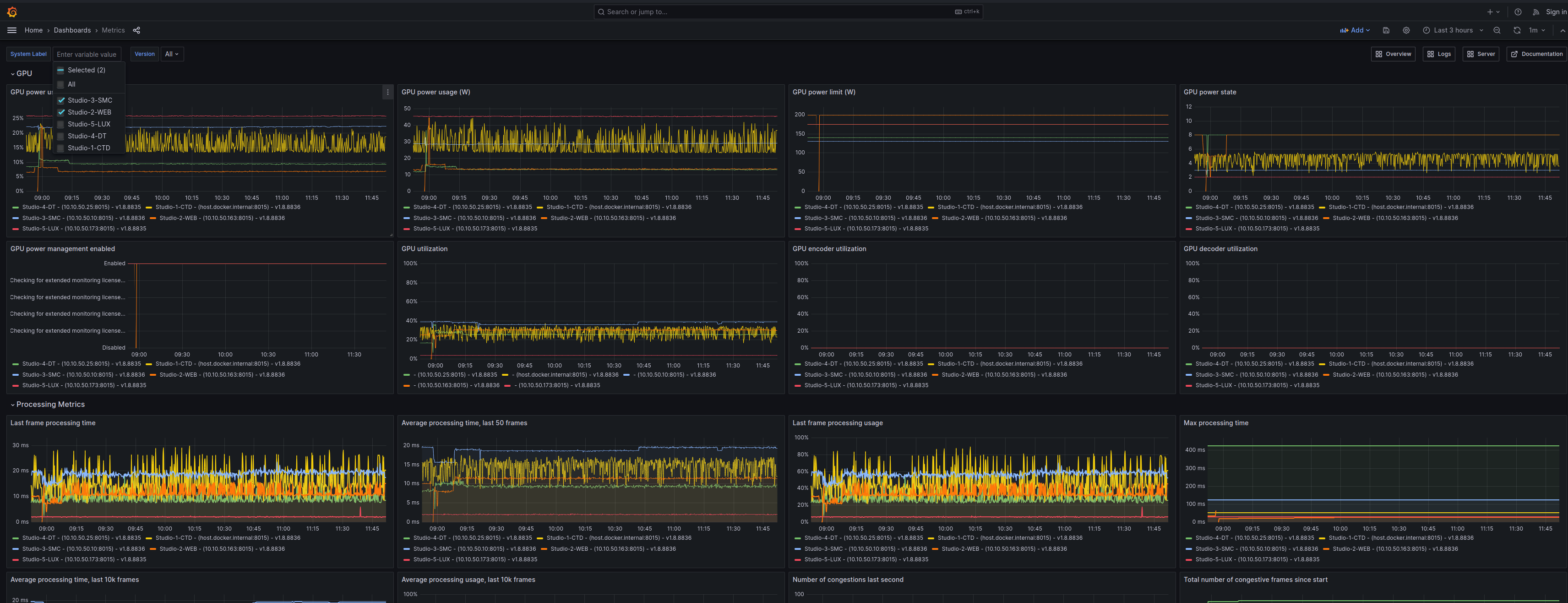Open the Add panel dropdown

1354,30
